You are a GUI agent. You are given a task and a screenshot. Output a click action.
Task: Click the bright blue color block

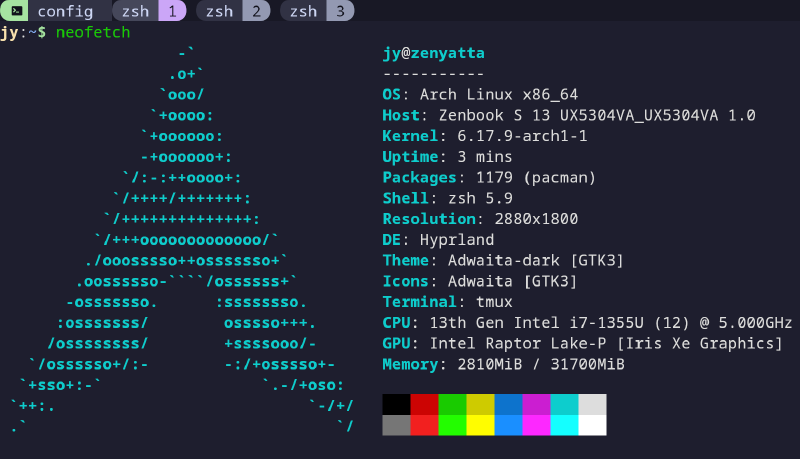point(509,425)
